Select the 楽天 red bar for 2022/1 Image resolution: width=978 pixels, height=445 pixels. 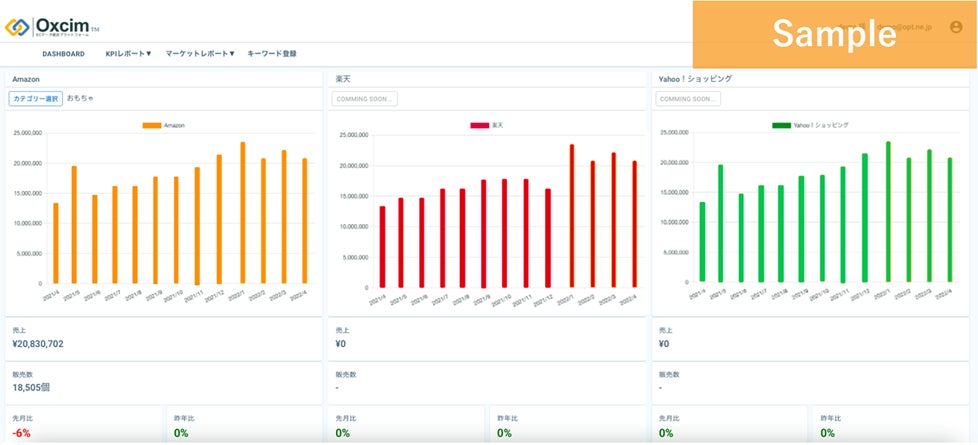pyautogui.click(x=571, y=216)
